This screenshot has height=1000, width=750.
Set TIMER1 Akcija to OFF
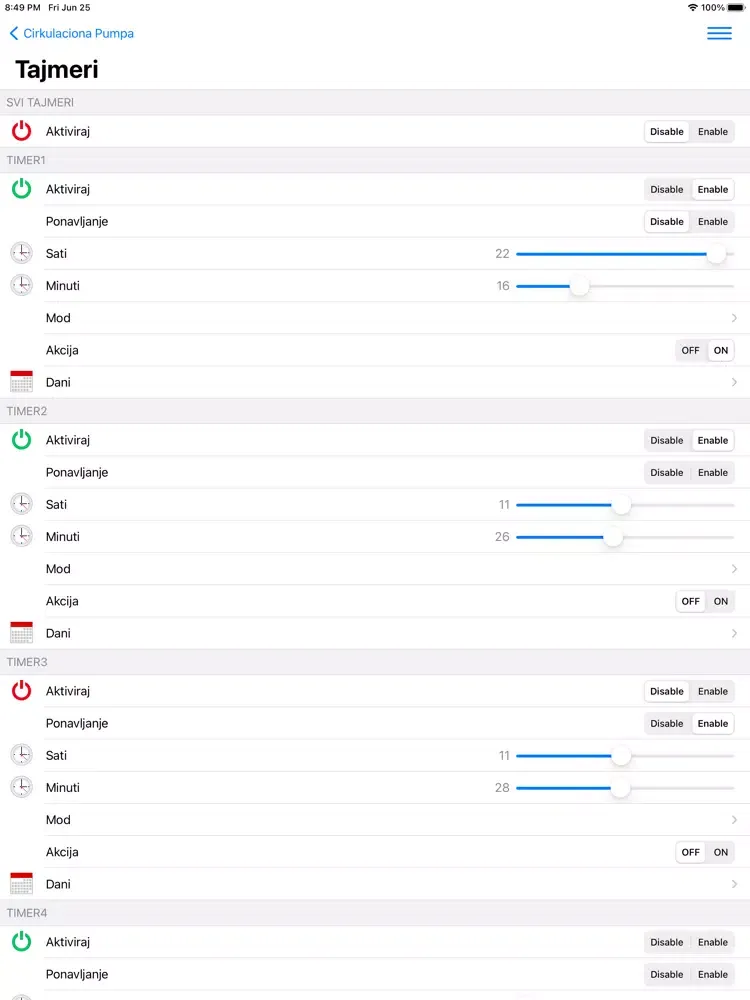690,350
